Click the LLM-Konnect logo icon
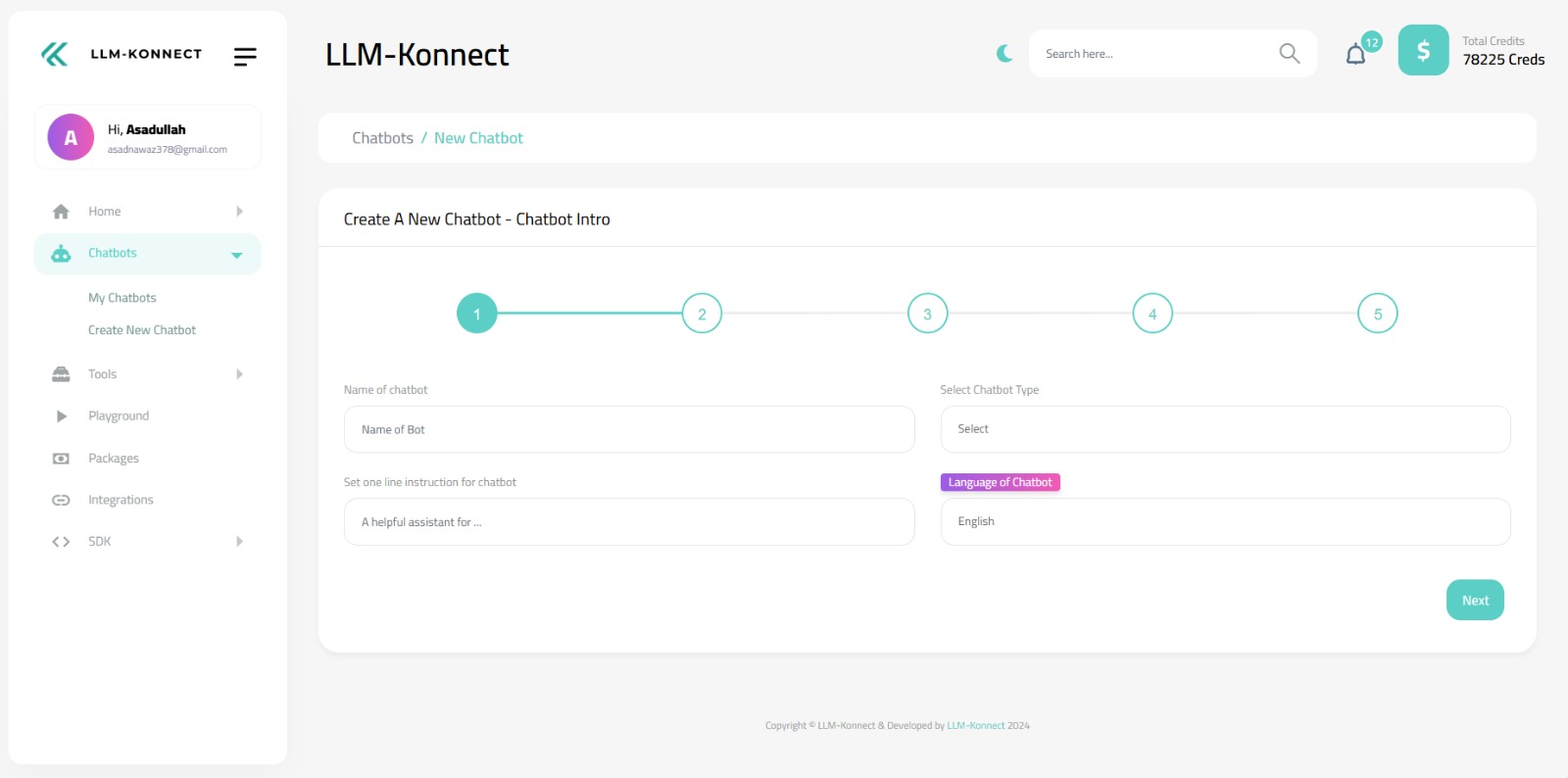The image size is (1568, 778). pyautogui.click(x=55, y=55)
